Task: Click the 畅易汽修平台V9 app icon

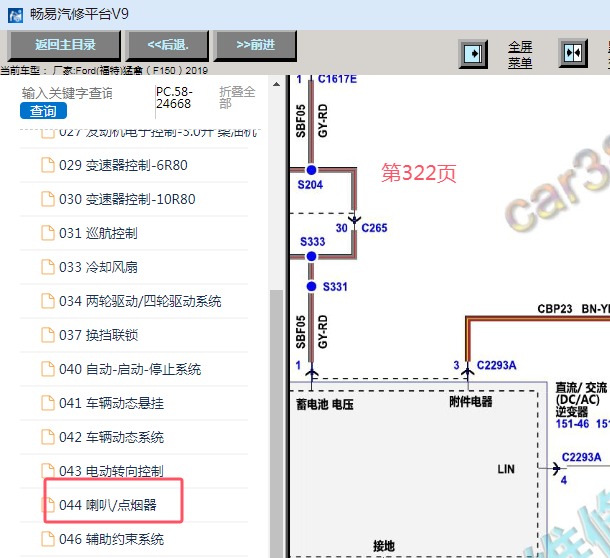Action: [15, 15]
